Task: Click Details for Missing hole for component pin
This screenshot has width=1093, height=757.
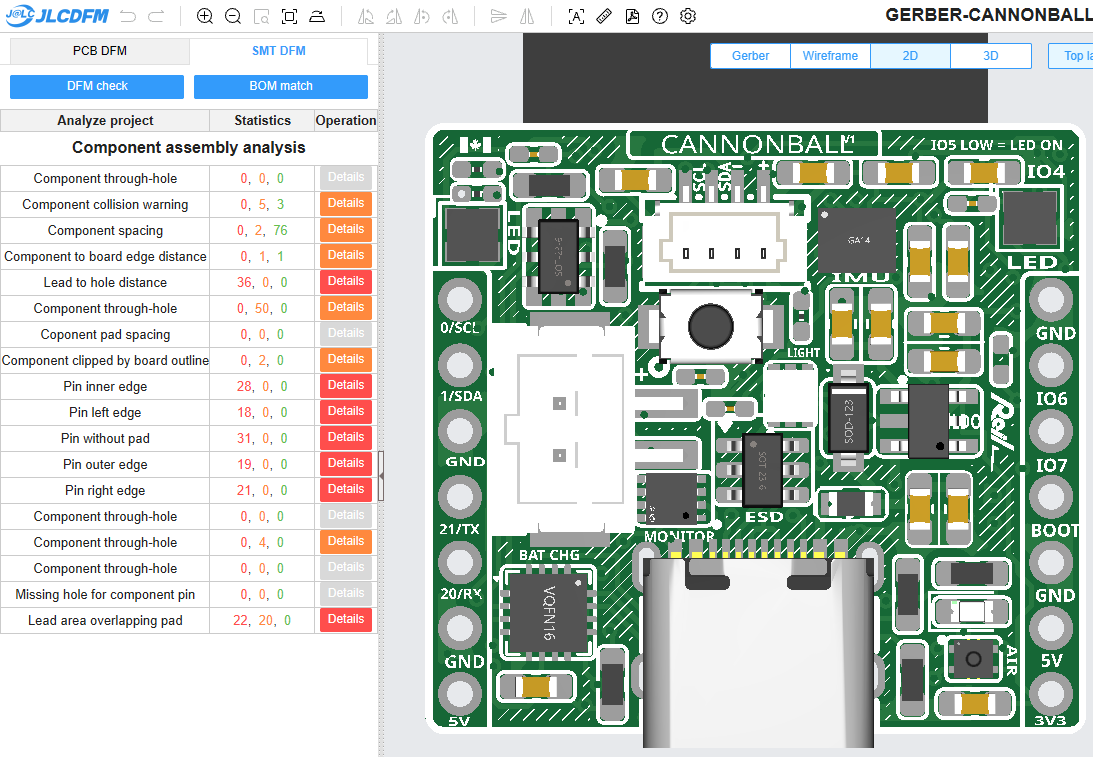Action: point(346,594)
